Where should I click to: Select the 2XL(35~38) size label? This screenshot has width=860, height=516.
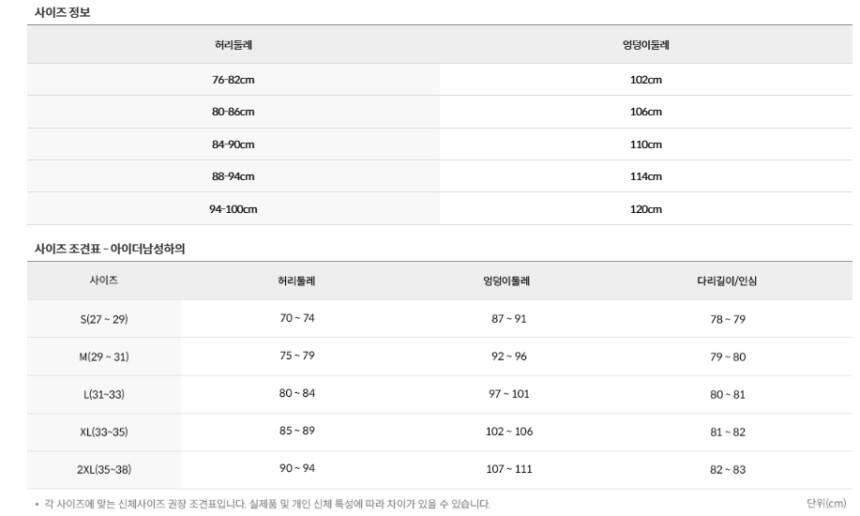click(104, 469)
